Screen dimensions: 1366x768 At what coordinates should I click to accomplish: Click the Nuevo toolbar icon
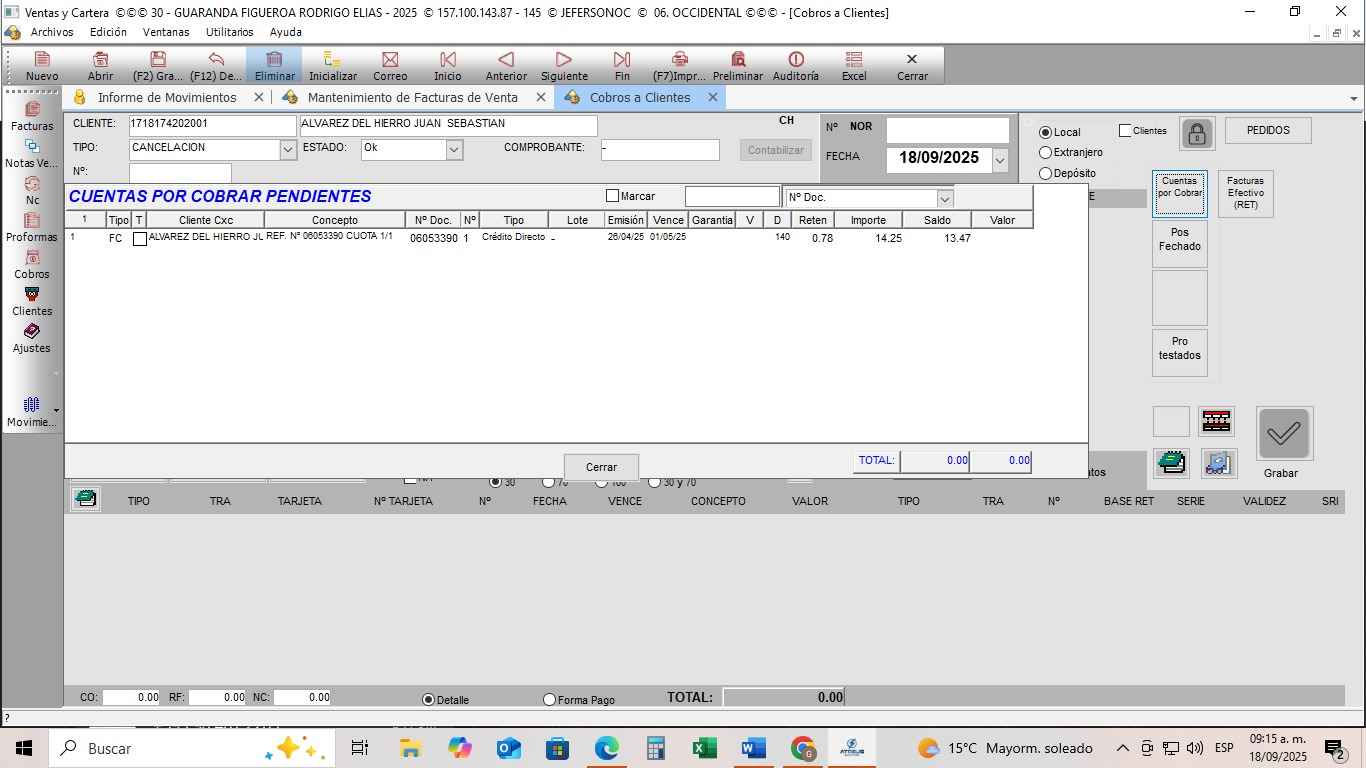click(41, 61)
